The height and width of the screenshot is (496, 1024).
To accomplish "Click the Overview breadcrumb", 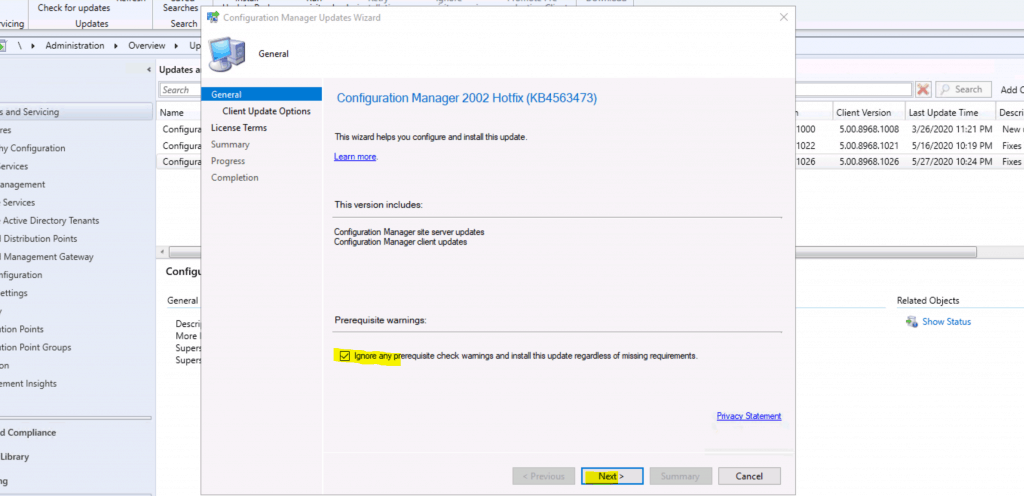I will coord(147,46).
